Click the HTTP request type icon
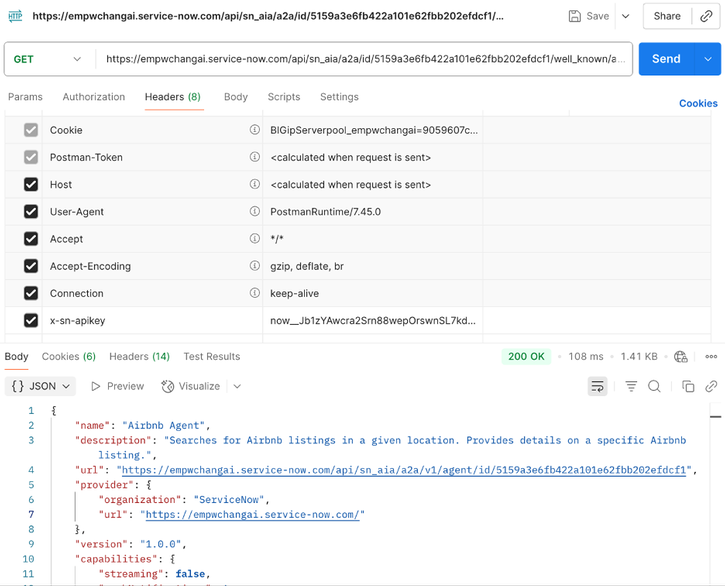Image resolution: width=725 pixels, height=587 pixels. (x=15, y=16)
